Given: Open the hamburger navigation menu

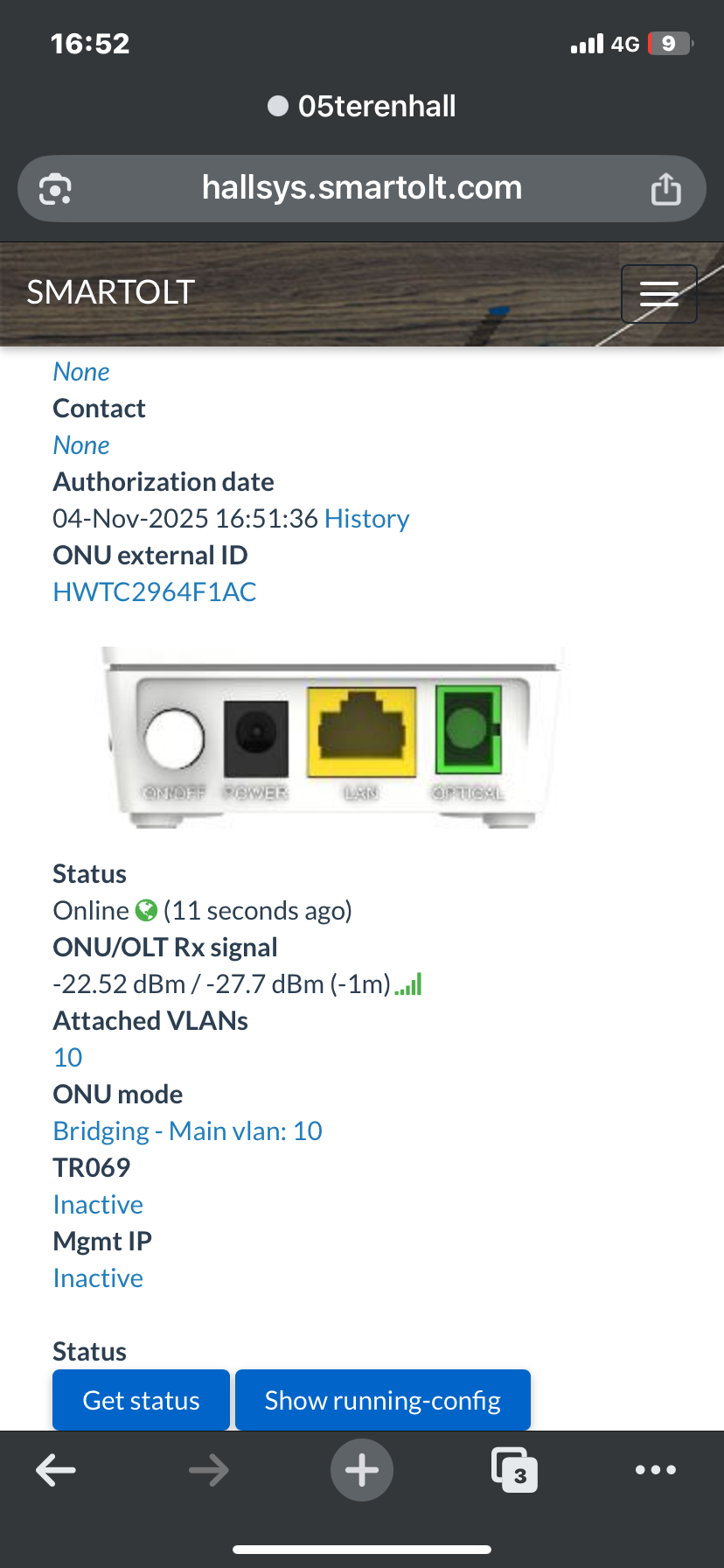Looking at the screenshot, I should 658,294.
